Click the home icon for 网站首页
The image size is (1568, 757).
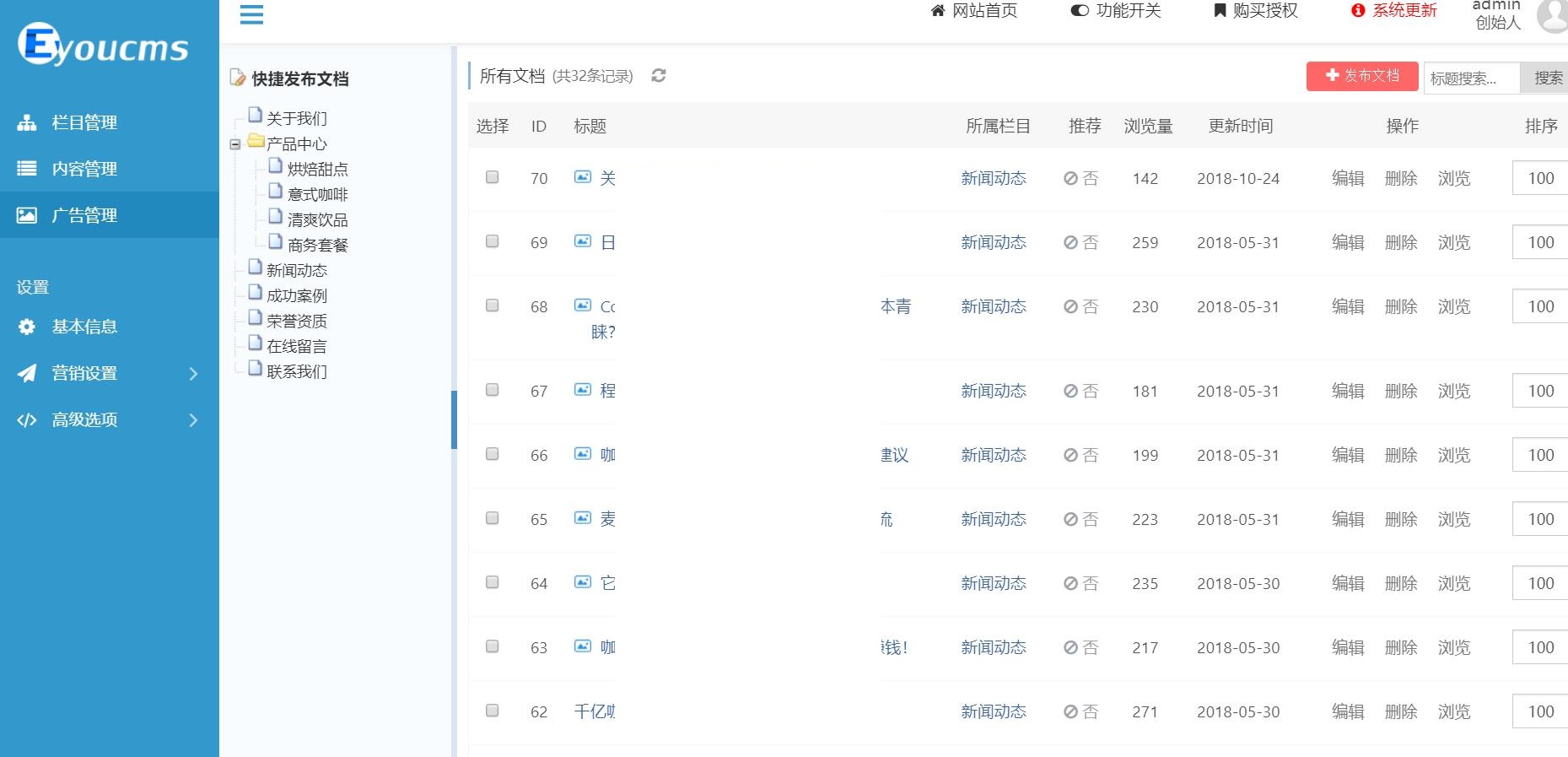click(x=938, y=11)
